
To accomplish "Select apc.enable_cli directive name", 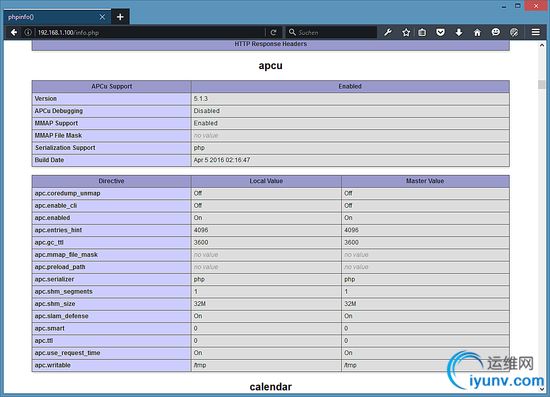I will [x=56, y=206].
